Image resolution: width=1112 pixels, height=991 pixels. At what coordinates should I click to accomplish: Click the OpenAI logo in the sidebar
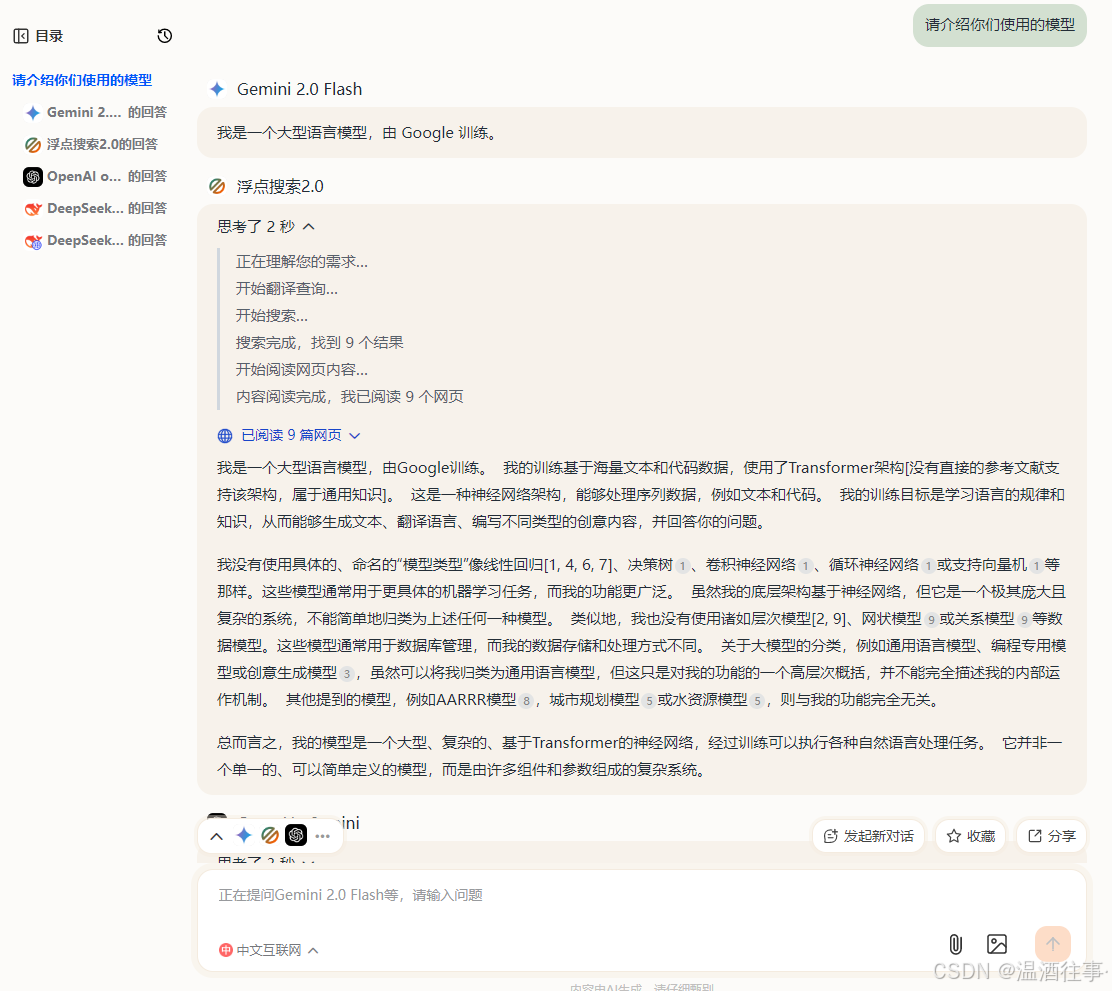pyautogui.click(x=33, y=177)
